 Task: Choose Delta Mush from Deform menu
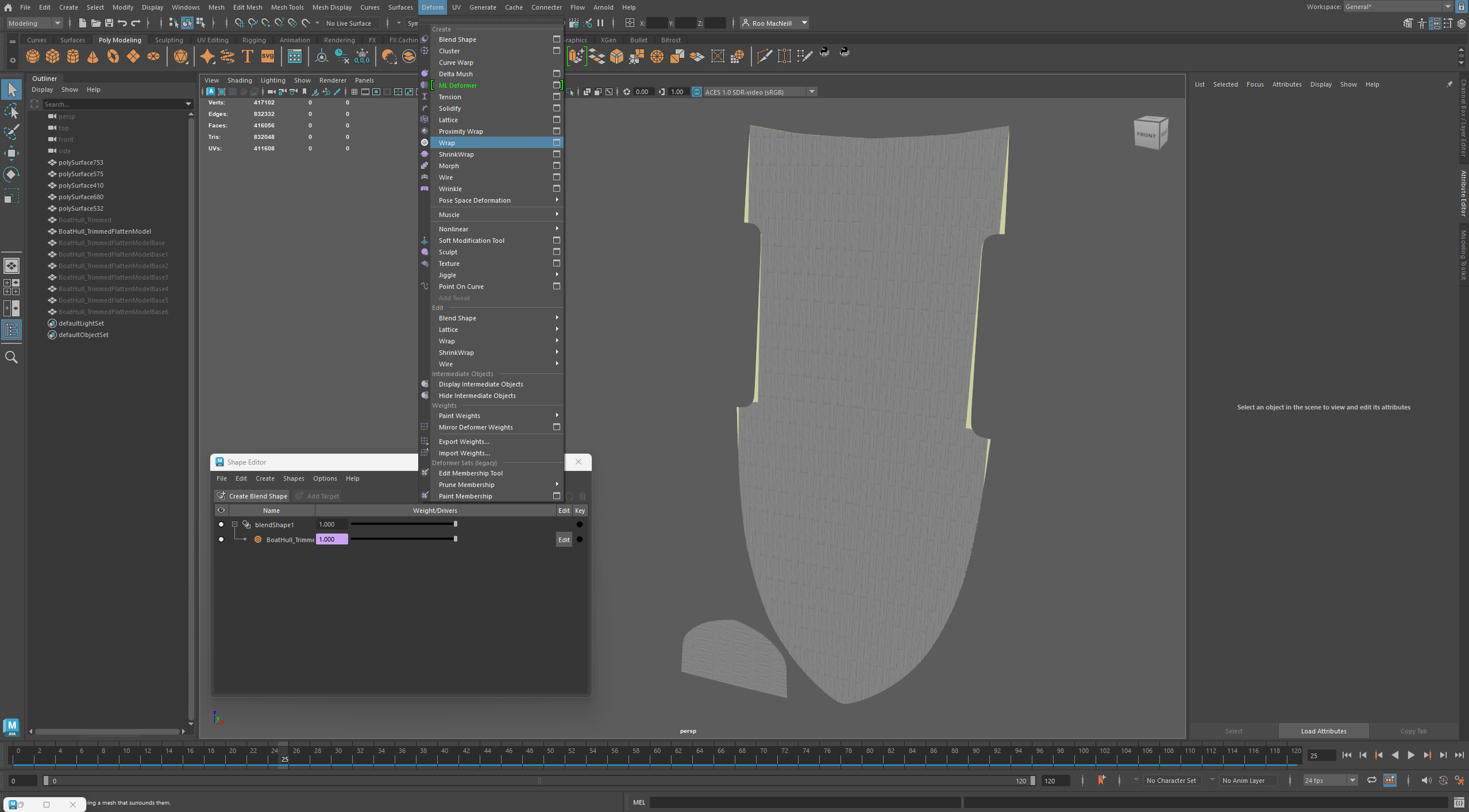455,74
